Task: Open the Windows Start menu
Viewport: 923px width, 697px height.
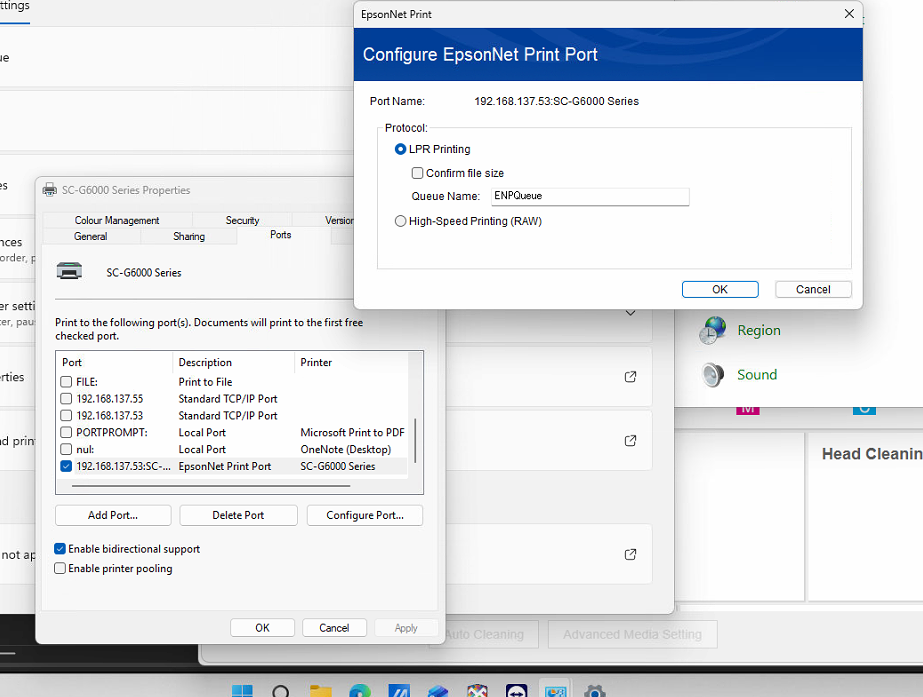Action: click(x=242, y=691)
